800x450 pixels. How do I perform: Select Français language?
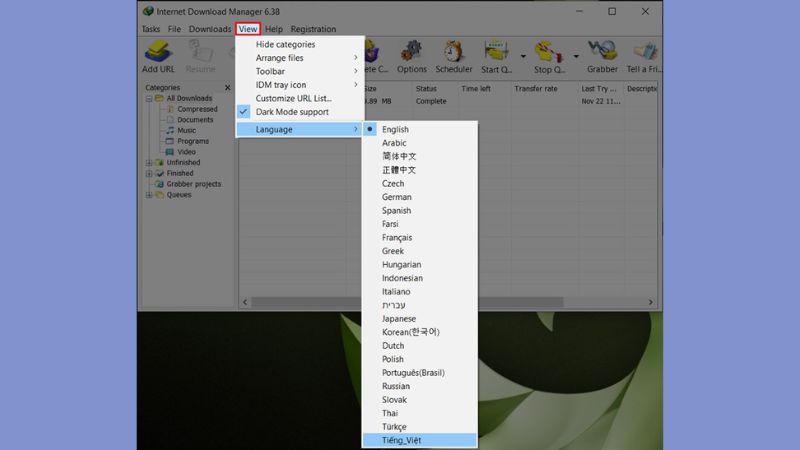[x=420, y=238]
